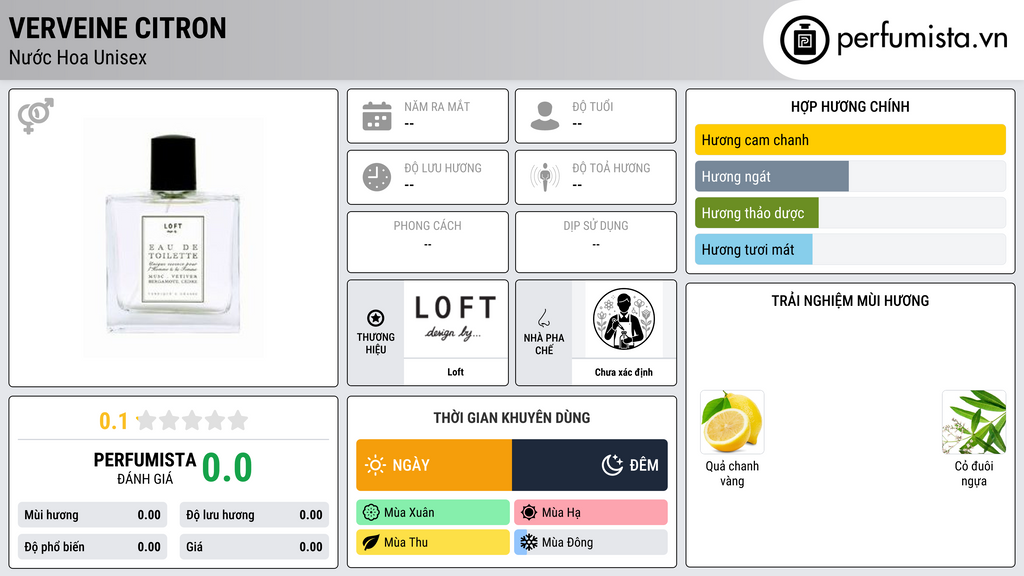Click the Độ lưu hương 0.00 score row
Image resolution: width=1024 pixels, height=576 pixels.
point(254,515)
